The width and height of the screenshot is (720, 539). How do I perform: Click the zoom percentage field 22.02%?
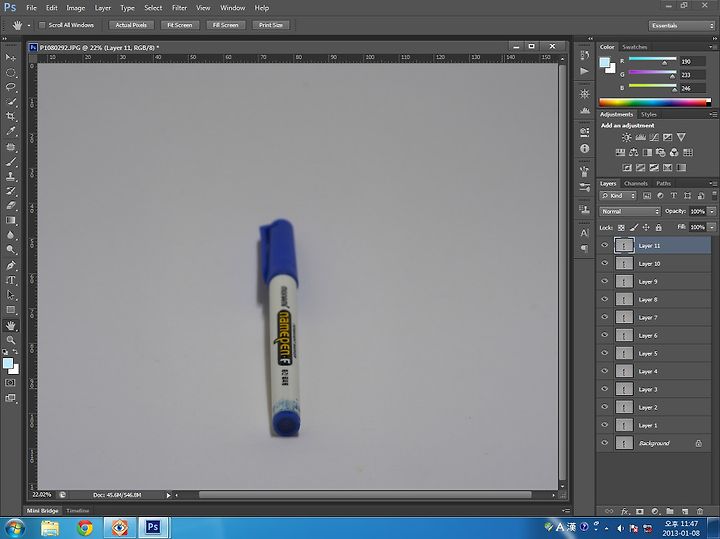(42, 495)
